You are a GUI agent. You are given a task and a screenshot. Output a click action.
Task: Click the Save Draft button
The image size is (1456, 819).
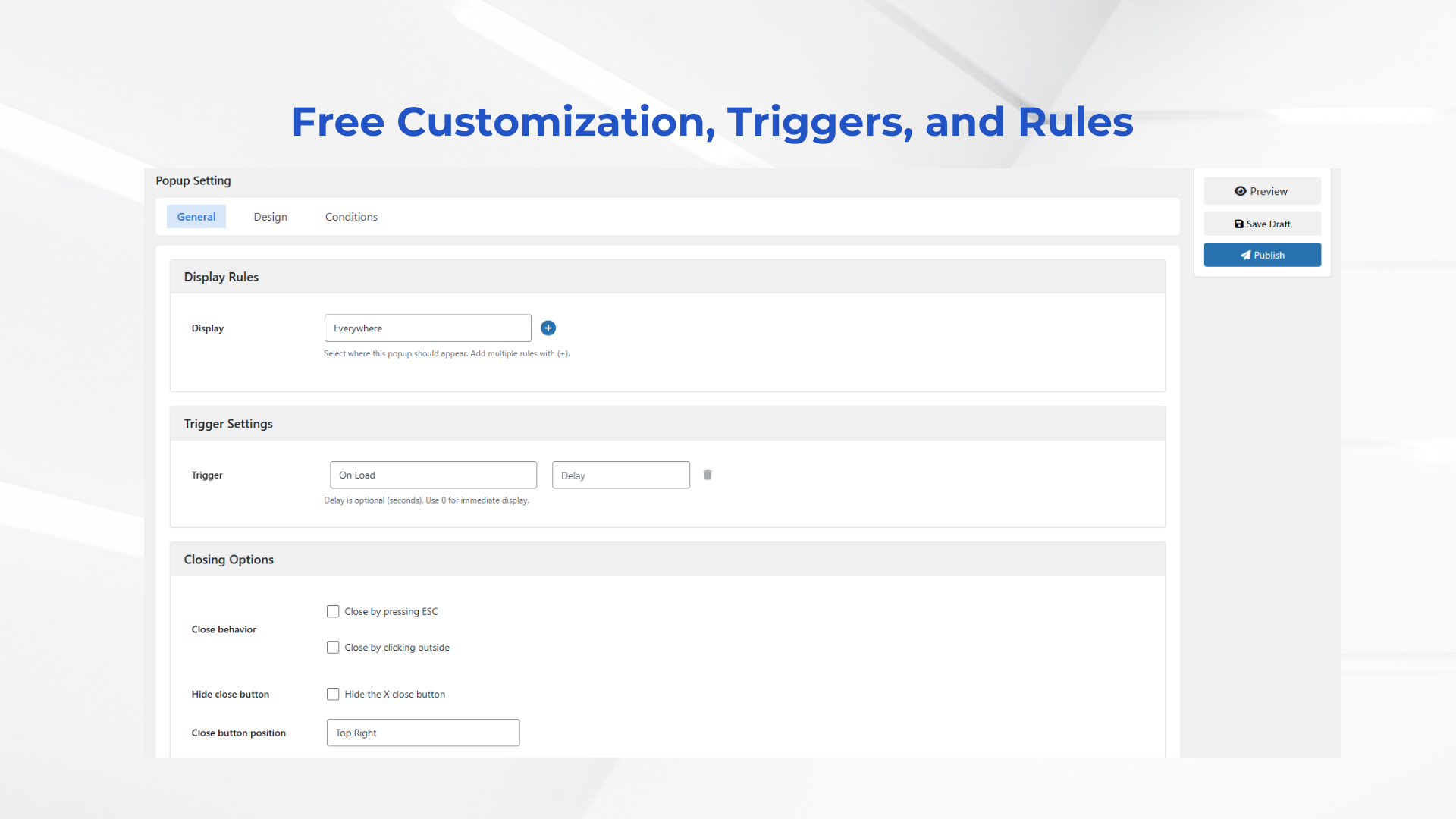click(x=1262, y=224)
